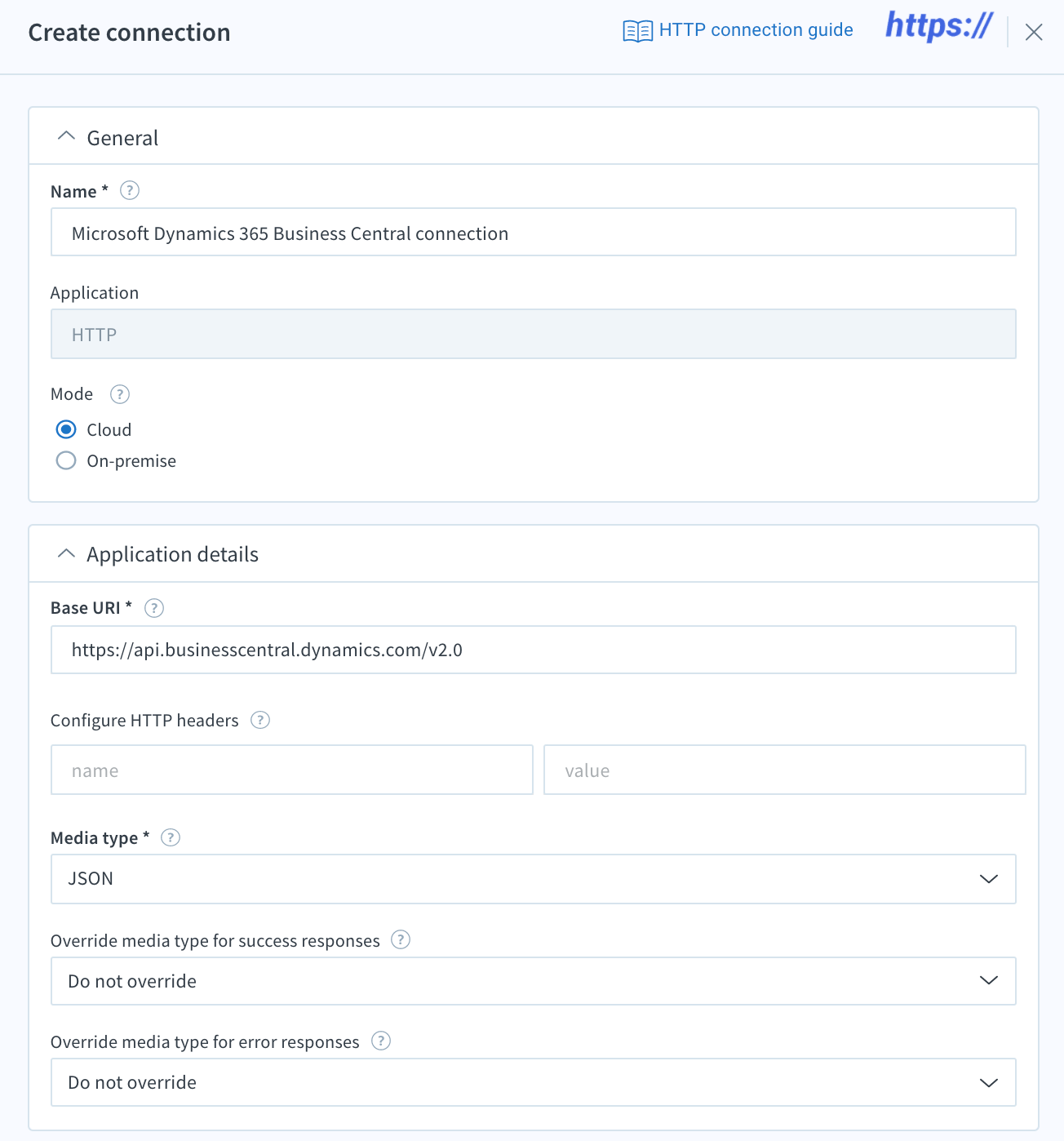Viewport: 1064px width, 1141px height.
Task: Close the Create connection panel
Action: point(1034,32)
